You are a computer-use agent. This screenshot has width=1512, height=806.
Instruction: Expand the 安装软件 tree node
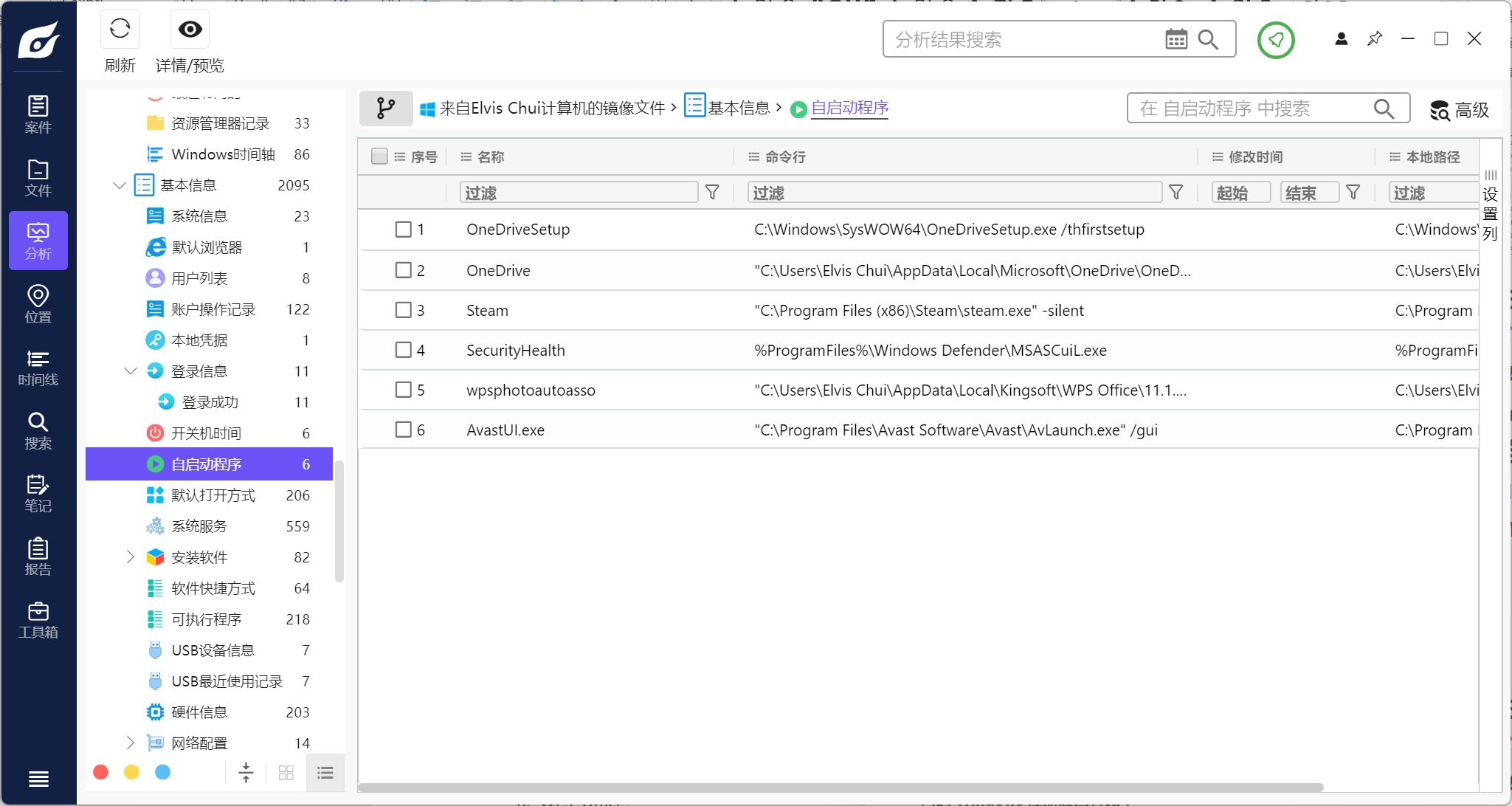click(130, 557)
